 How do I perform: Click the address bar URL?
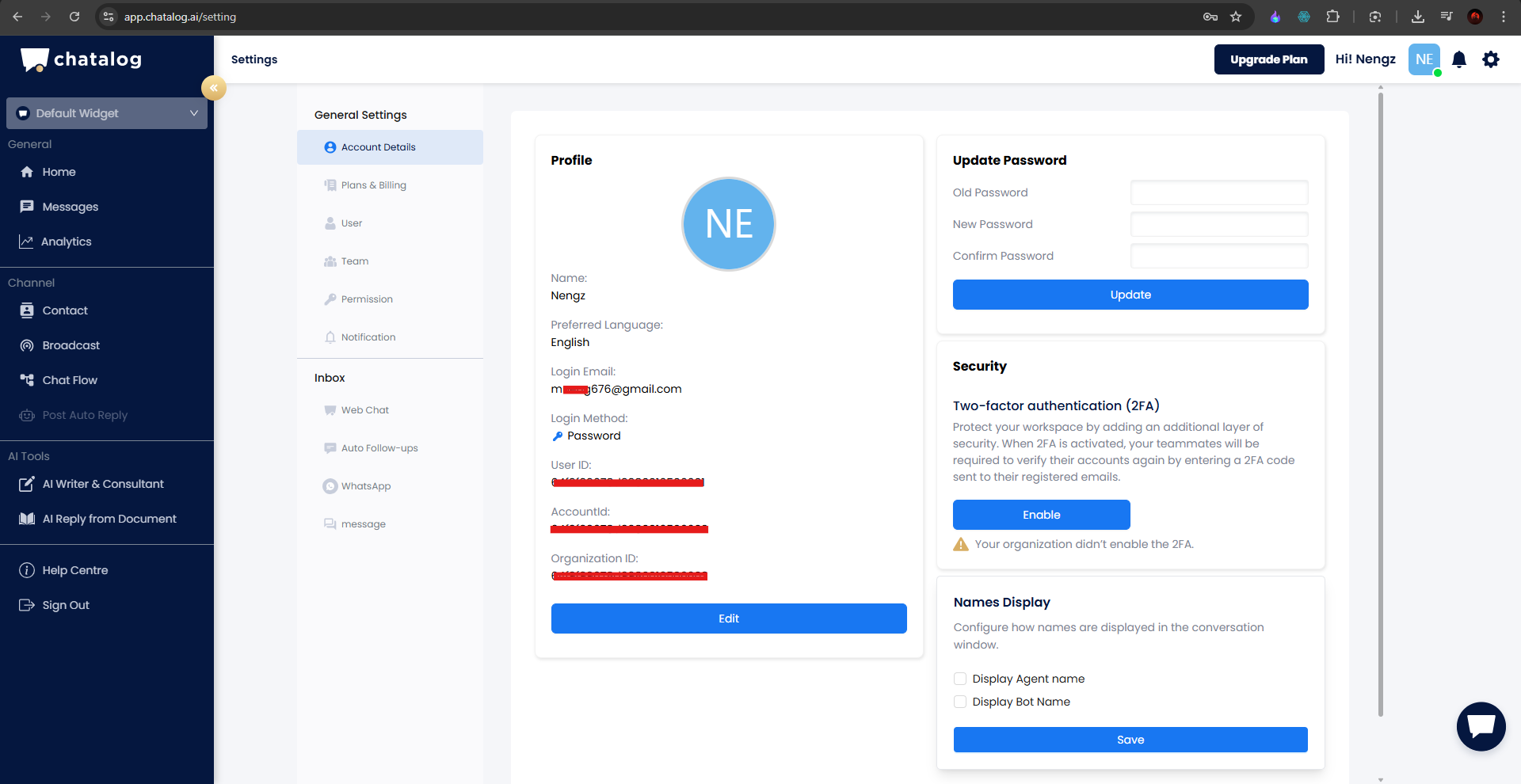point(180,17)
